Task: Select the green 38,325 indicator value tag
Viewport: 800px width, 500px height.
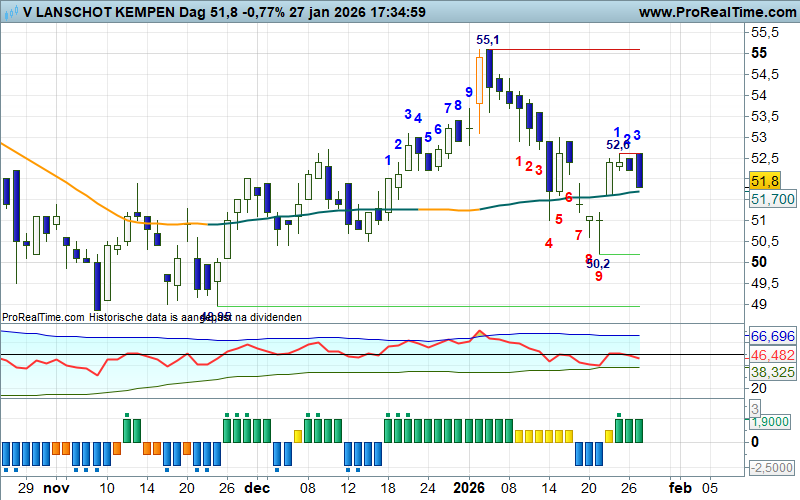Action: pos(771,371)
